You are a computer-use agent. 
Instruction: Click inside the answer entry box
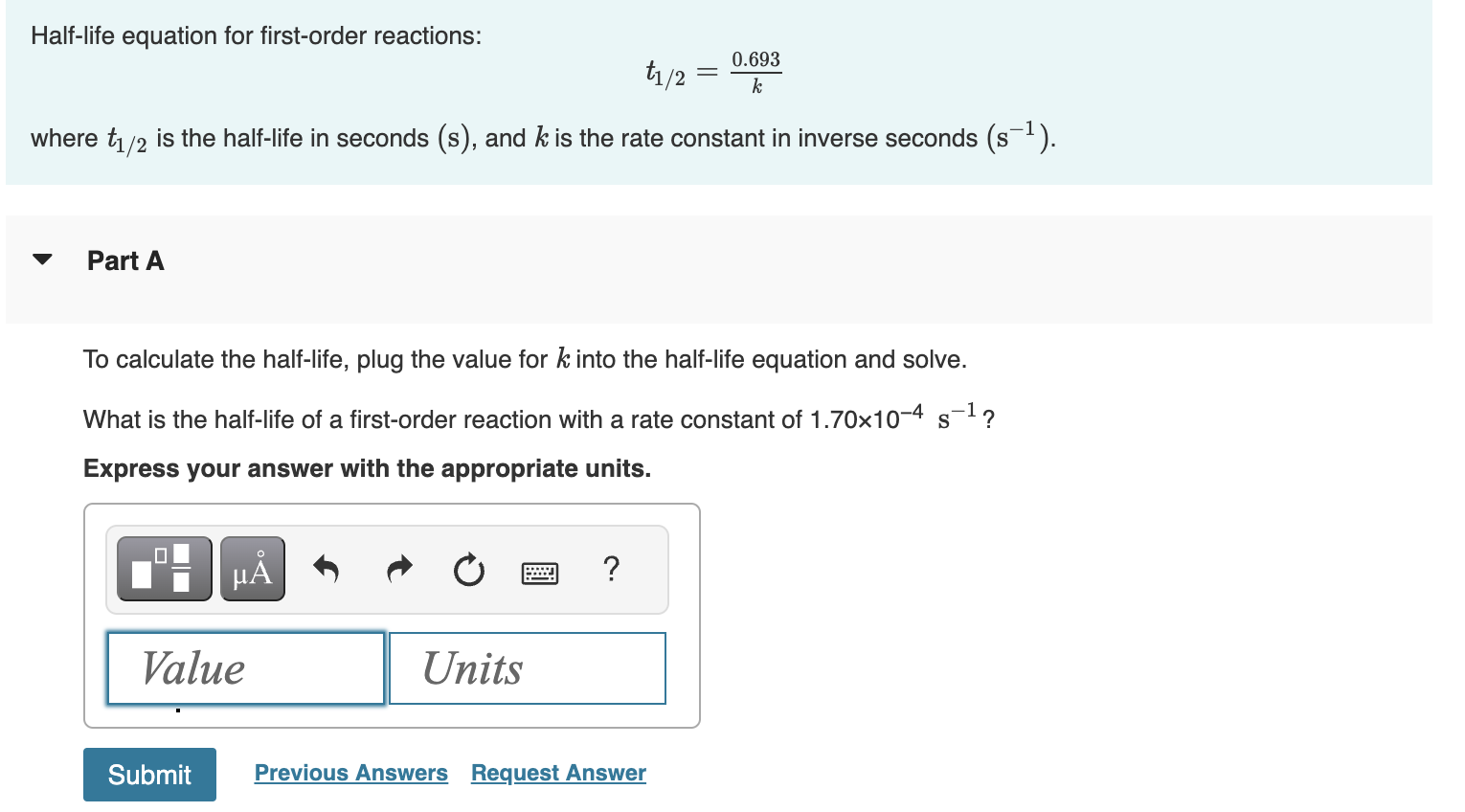pos(391,616)
